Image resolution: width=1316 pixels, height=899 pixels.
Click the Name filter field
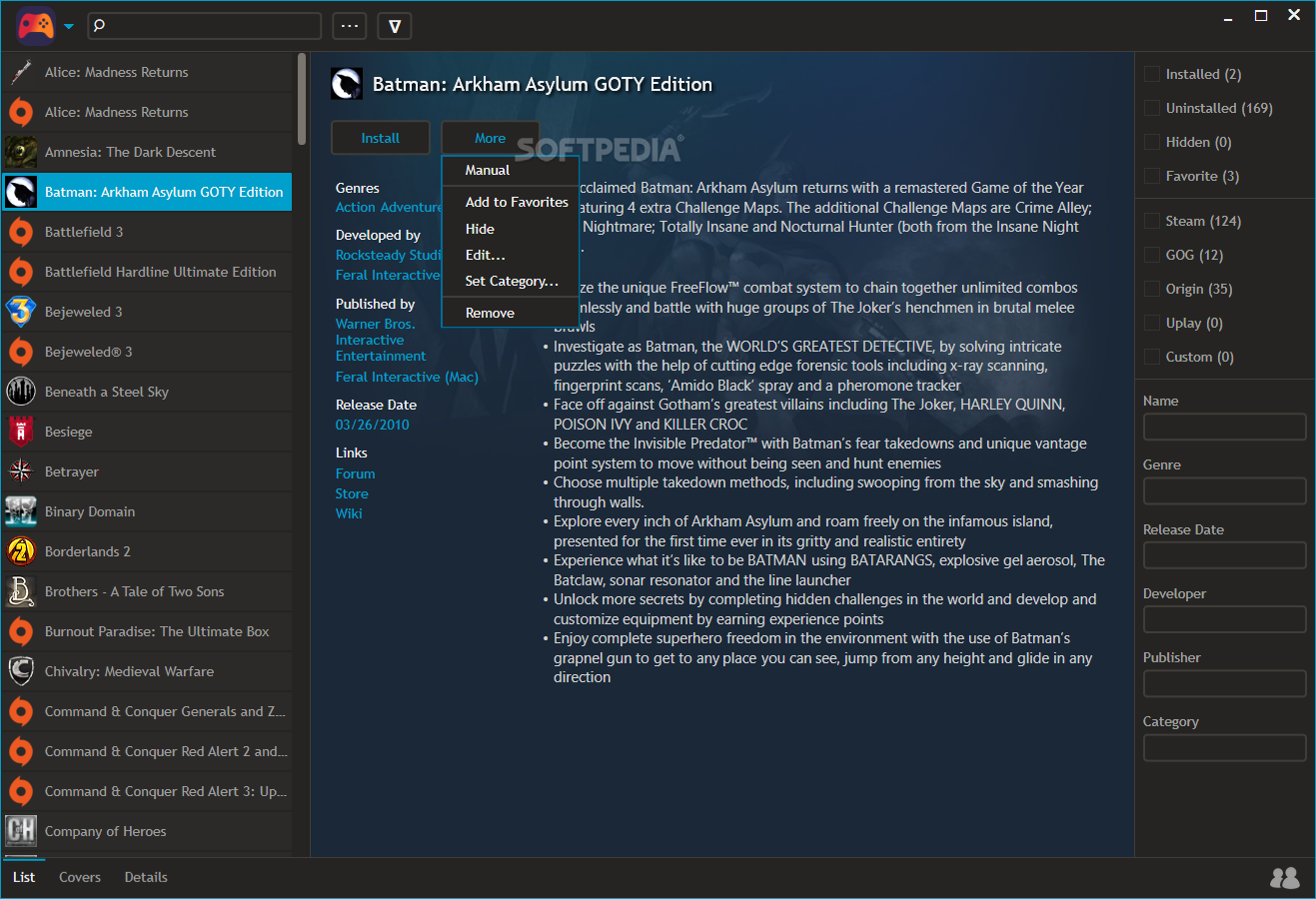(1225, 427)
